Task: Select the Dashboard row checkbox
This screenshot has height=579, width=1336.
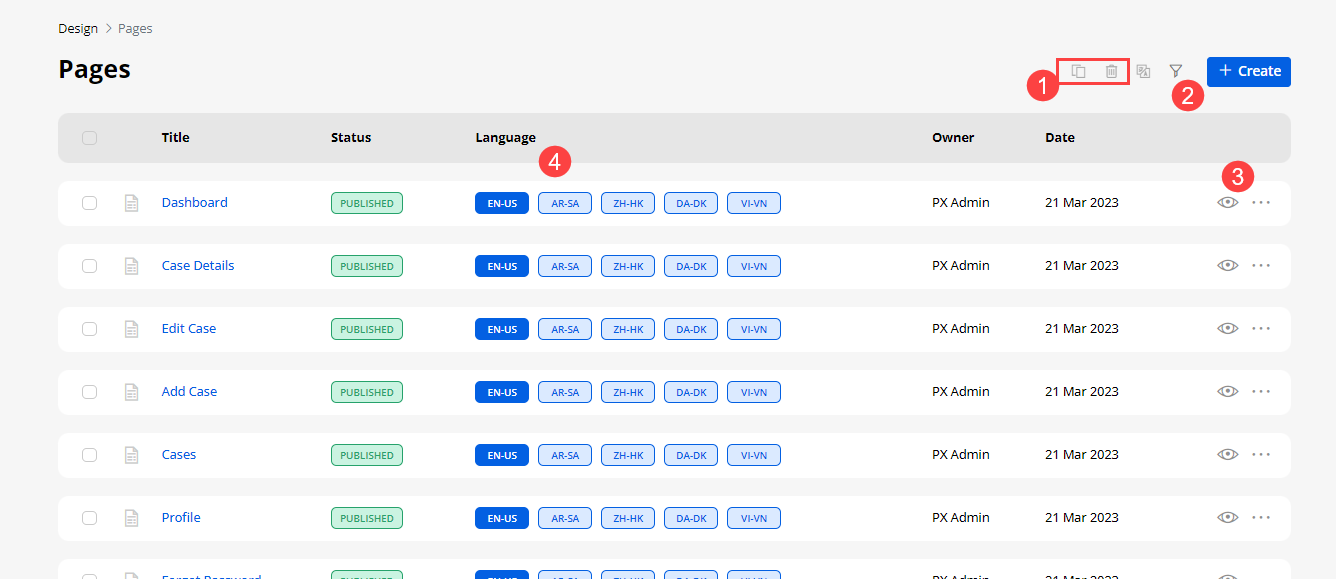Action: coord(90,203)
